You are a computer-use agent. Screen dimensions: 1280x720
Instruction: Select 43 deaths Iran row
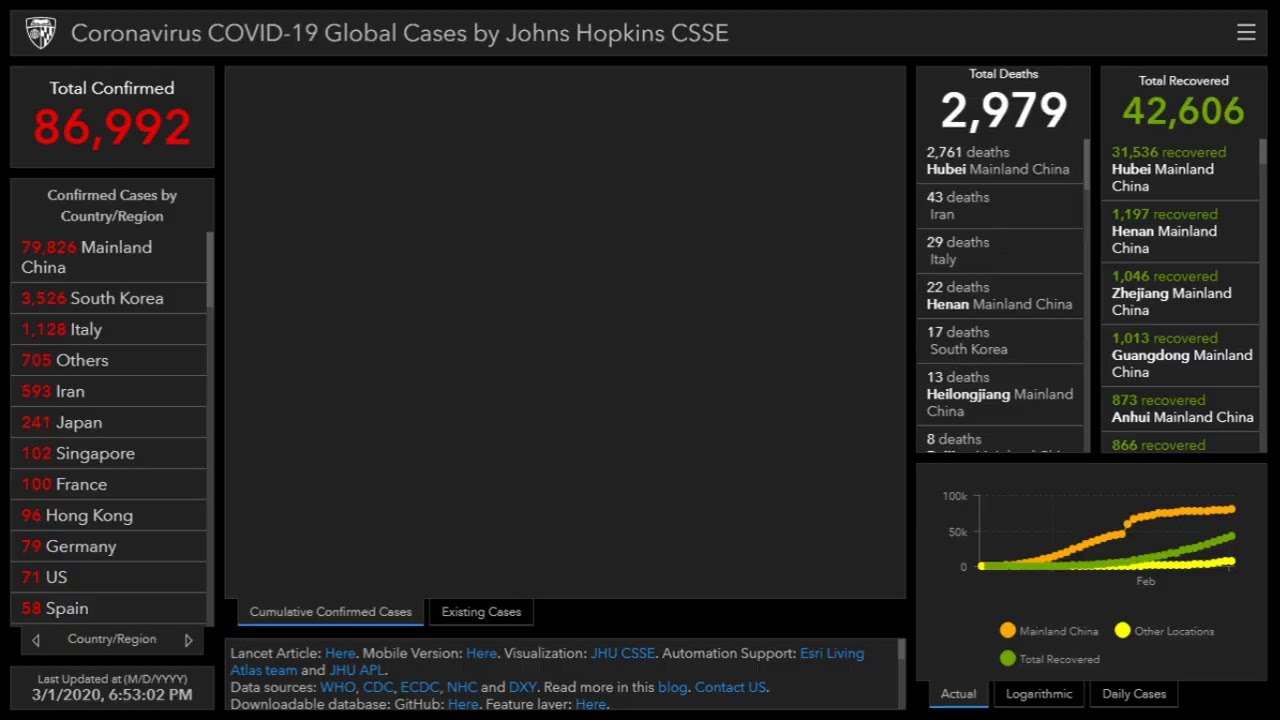[1000, 206]
